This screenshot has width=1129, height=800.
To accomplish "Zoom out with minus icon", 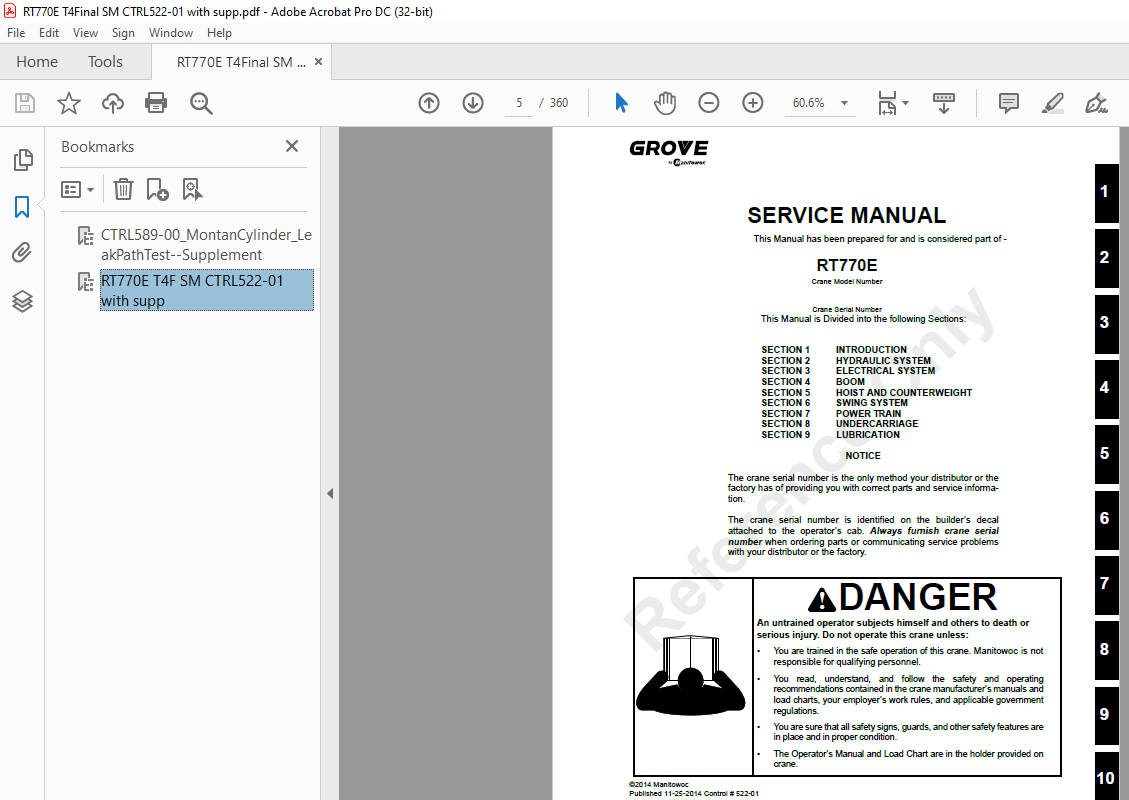I will 709,103.
